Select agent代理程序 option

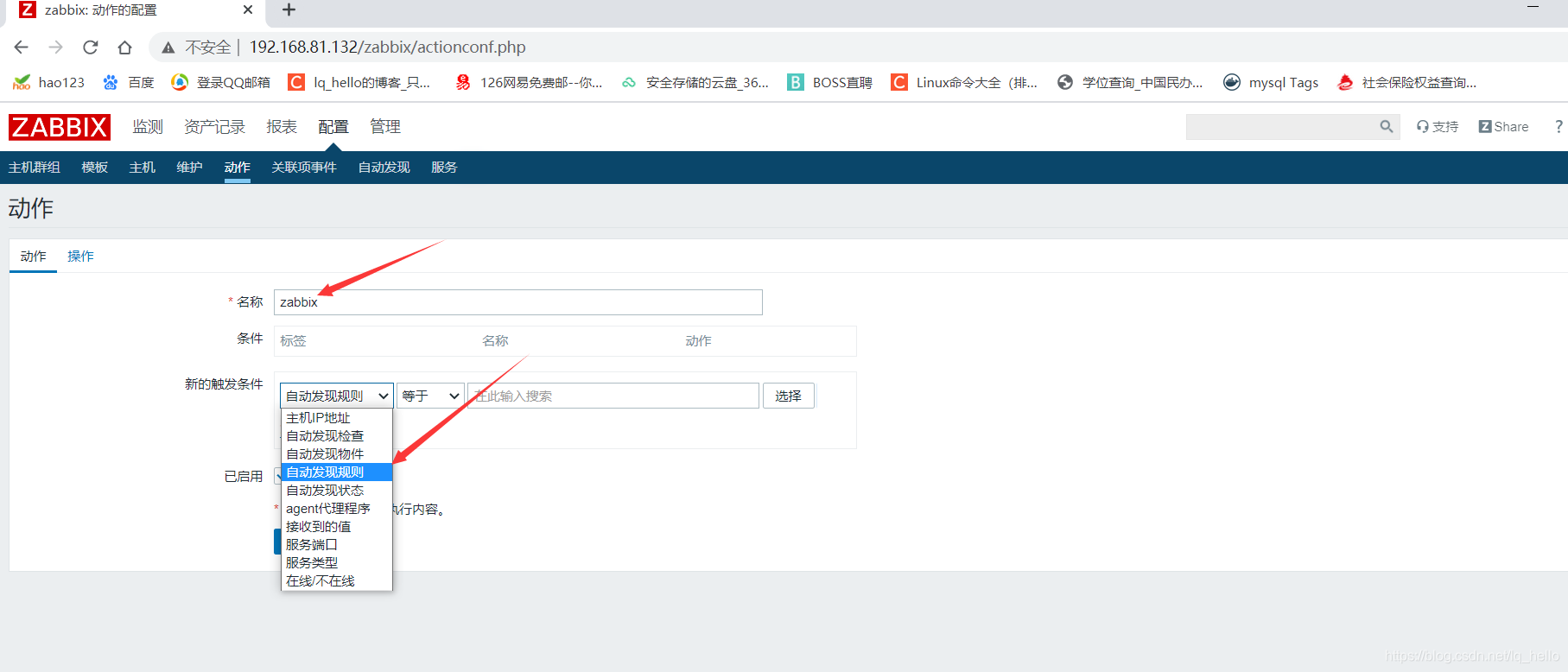coord(337,509)
